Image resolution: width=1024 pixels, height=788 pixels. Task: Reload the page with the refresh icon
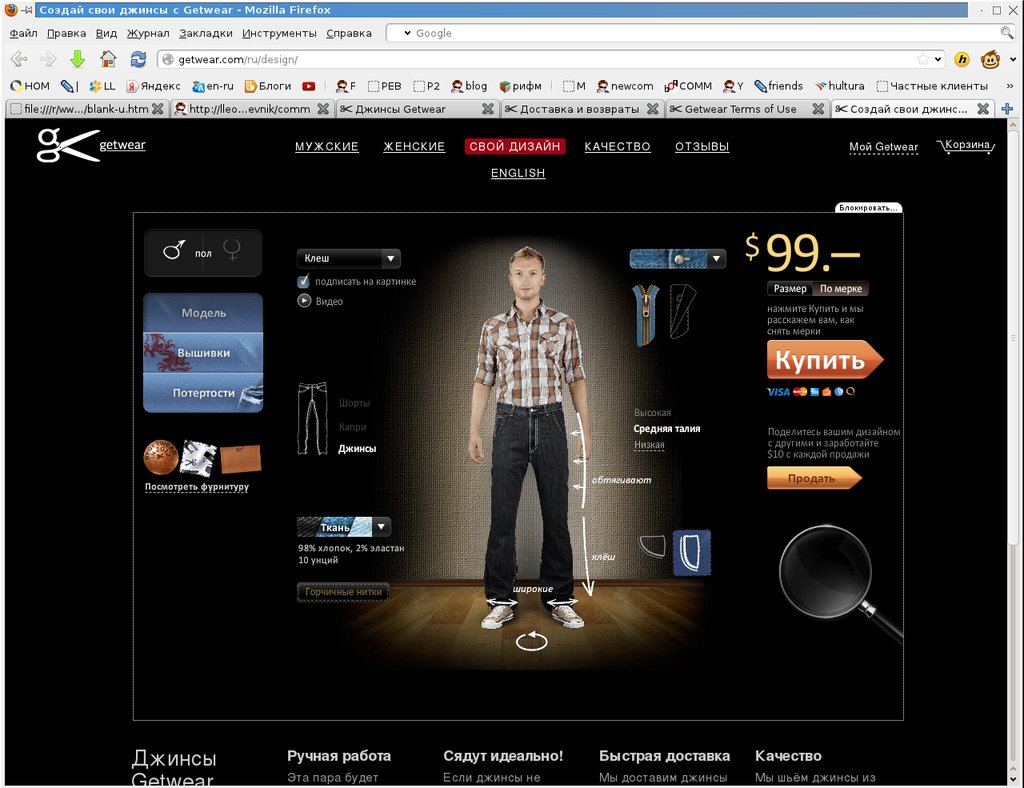[x=138, y=59]
